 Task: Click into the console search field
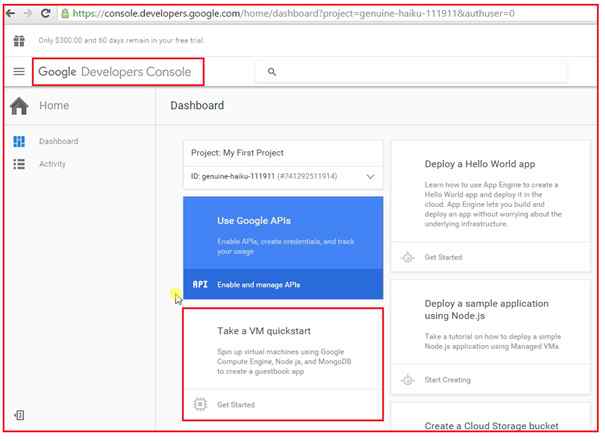coord(411,72)
